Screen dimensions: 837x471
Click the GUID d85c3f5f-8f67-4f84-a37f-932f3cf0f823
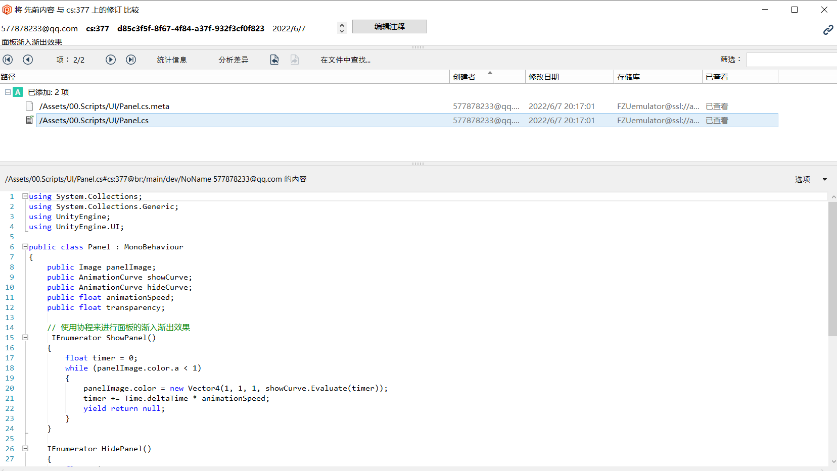point(191,28)
